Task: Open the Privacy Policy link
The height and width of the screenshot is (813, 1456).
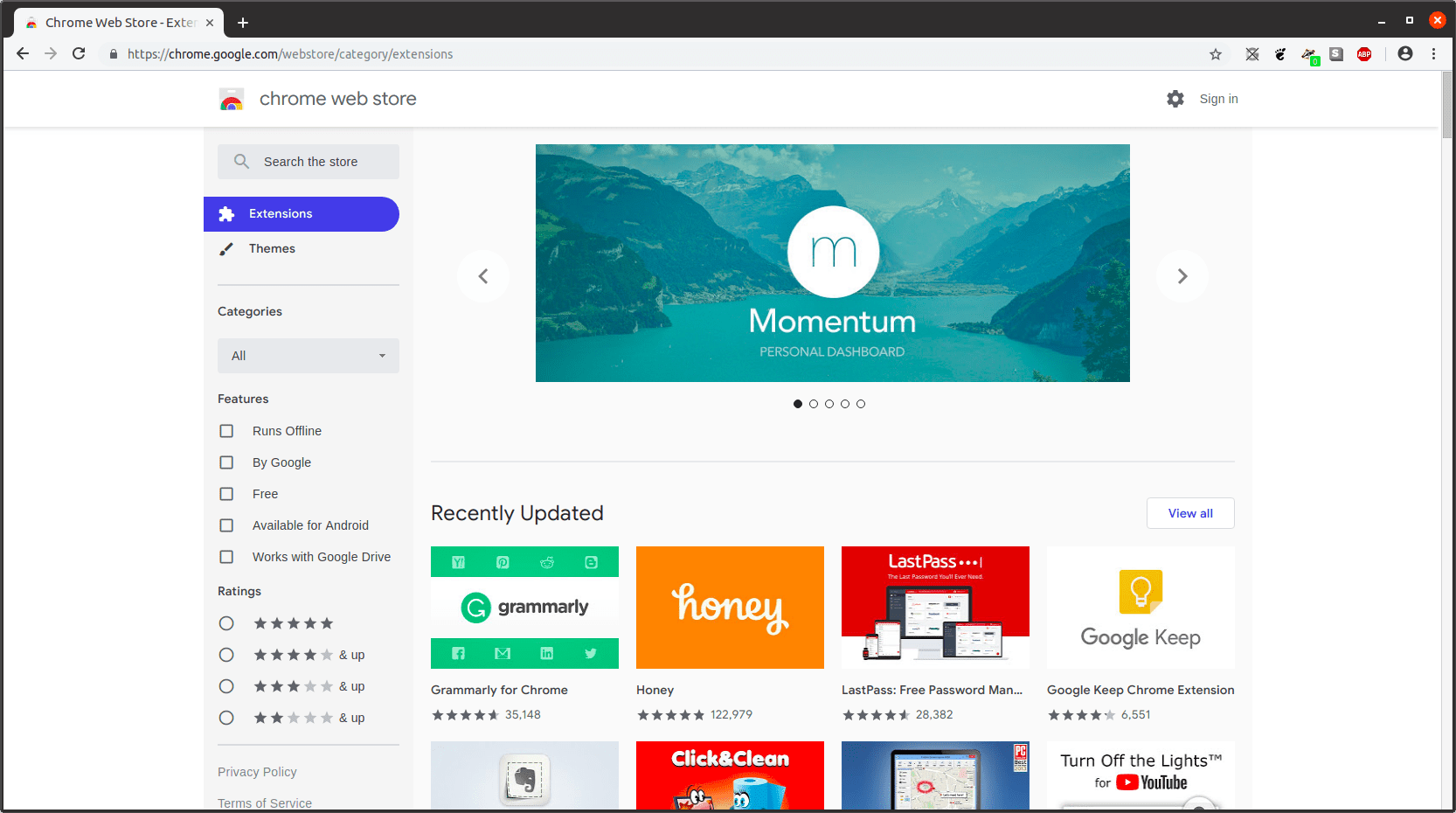Action: (257, 772)
